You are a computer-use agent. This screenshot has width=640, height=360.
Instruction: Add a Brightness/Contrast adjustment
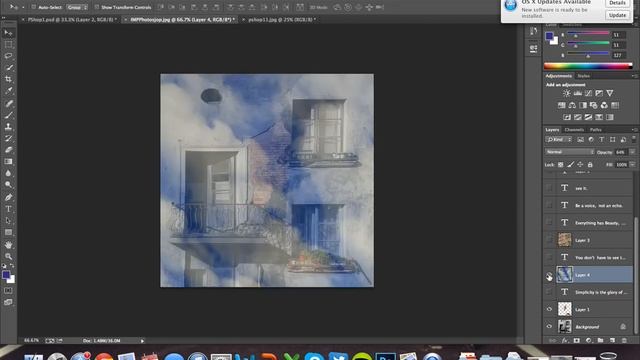coord(567,93)
